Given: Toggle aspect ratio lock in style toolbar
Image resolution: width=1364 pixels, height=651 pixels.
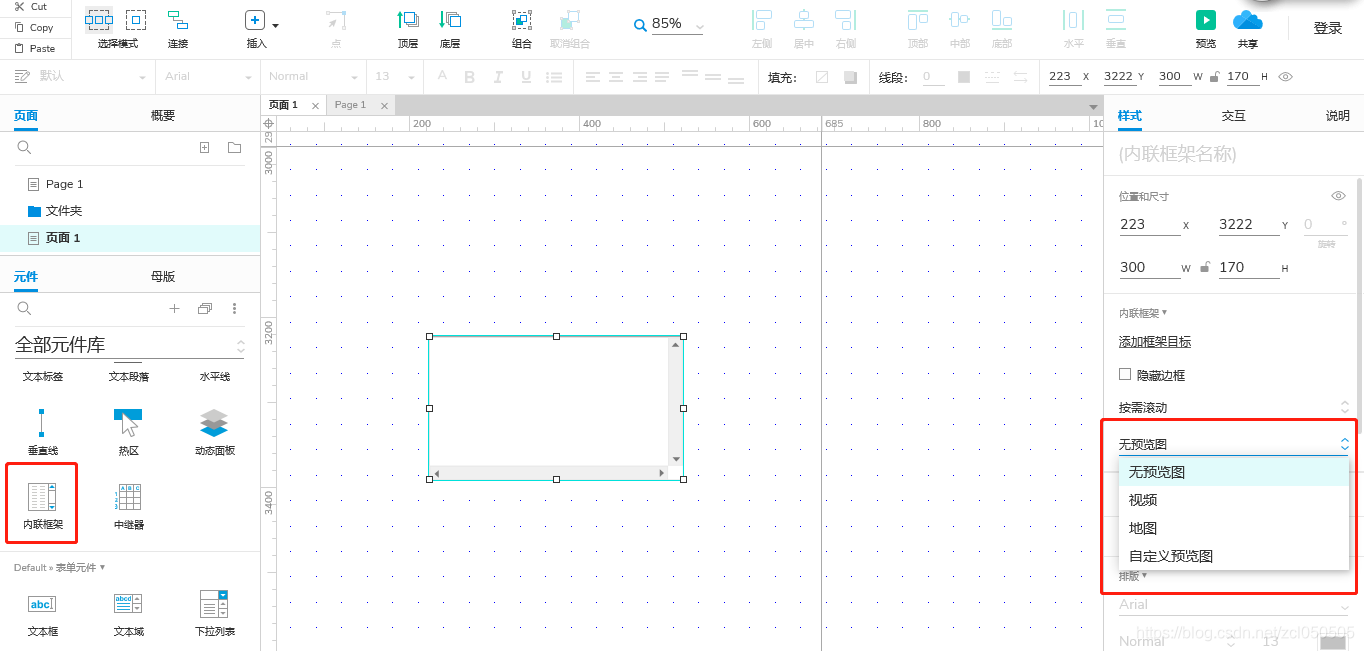Looking at the screenshot, I should pos(1214,76).
